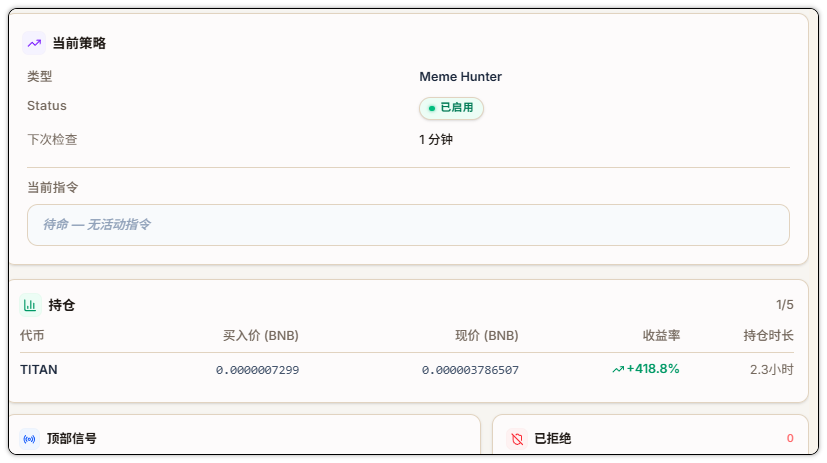This screenshot has height=463, width=827.
Task: Click the 1/5 position count
Action: coord(784,305)
